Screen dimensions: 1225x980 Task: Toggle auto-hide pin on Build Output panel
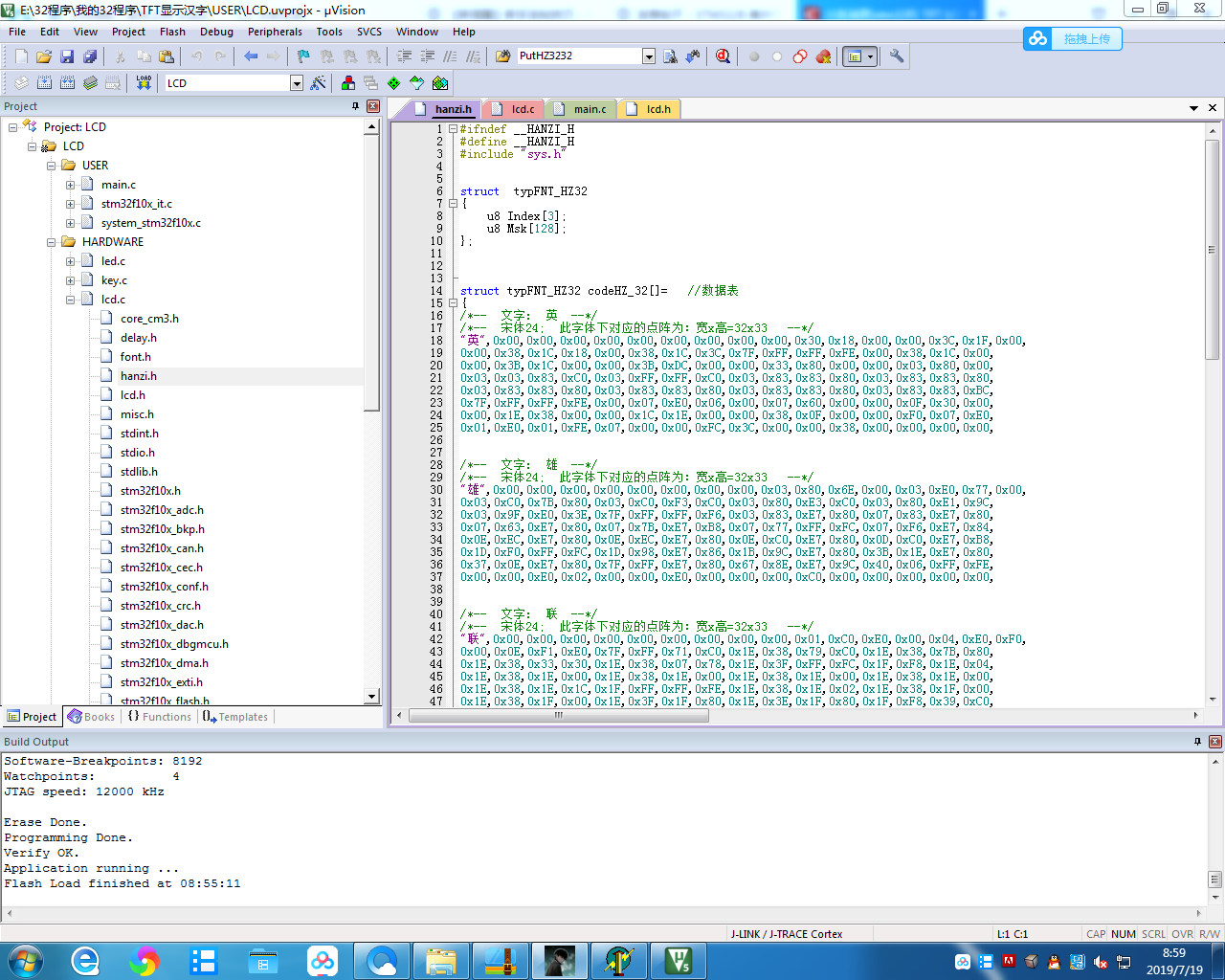click(1197, 742)
